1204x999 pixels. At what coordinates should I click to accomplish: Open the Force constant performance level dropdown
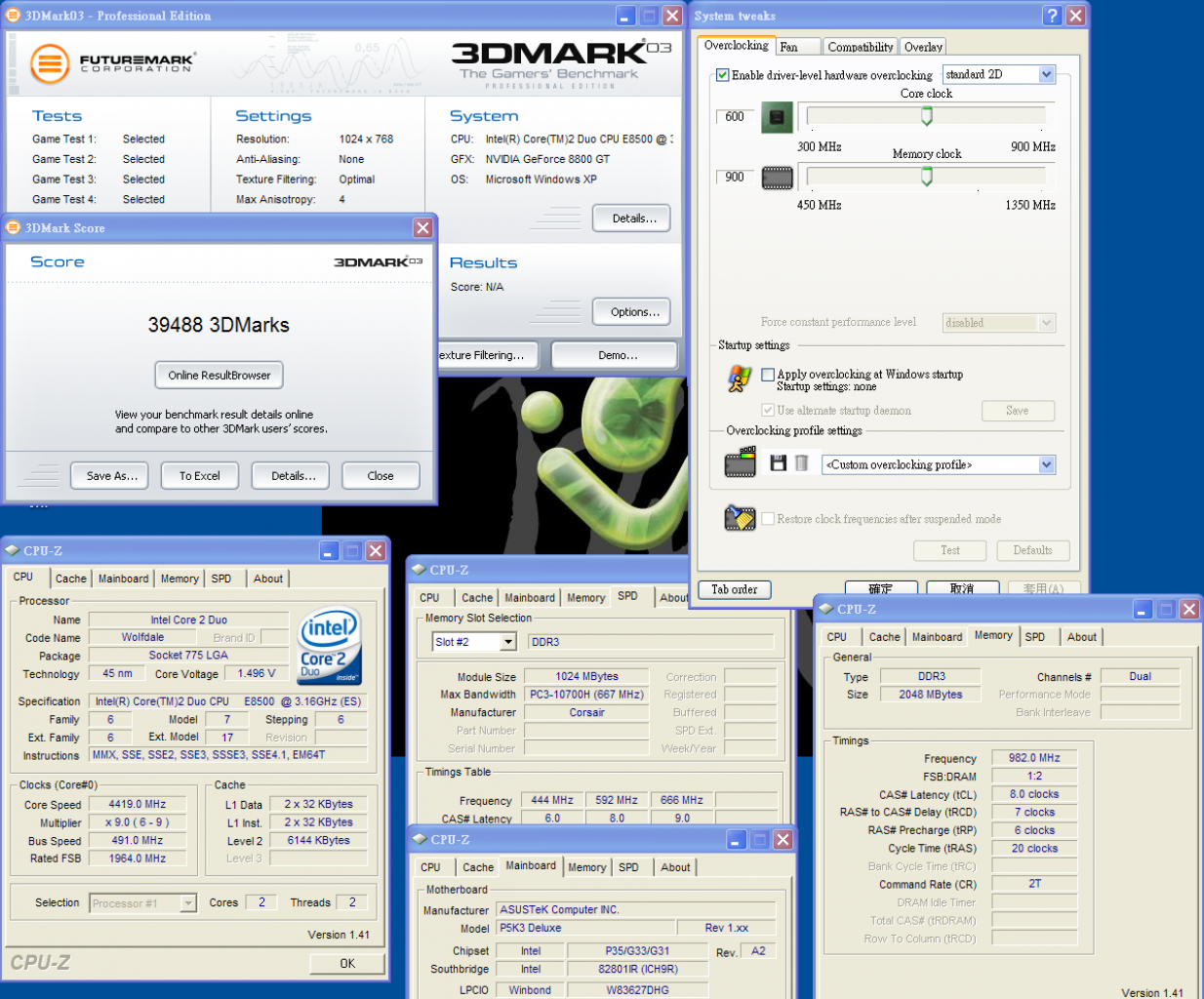pos(1046,323)
